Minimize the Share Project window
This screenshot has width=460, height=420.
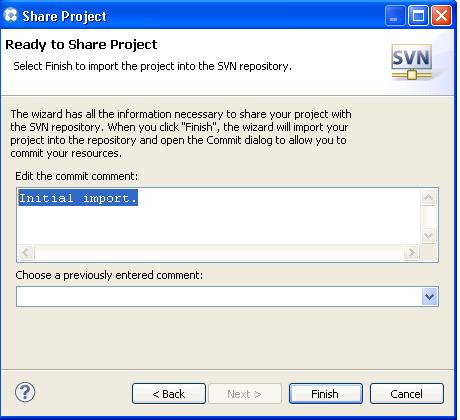395,16
